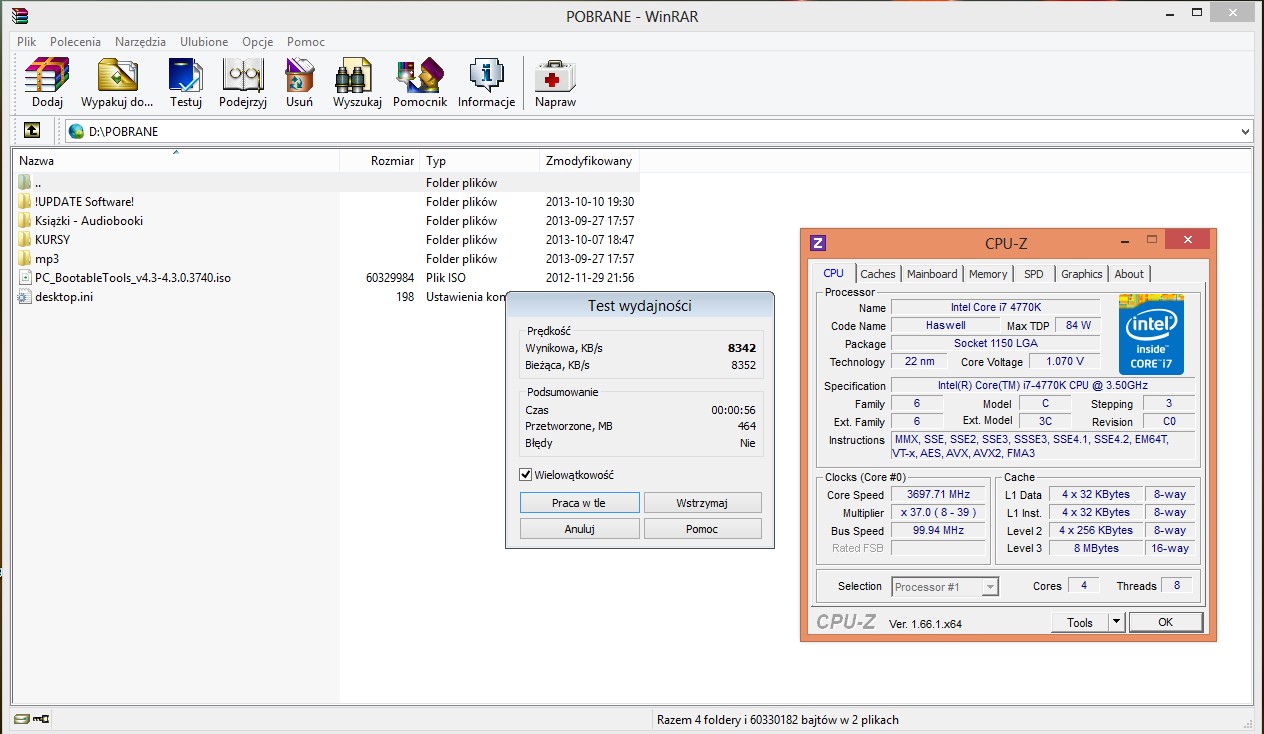Switch to the Mainboard tab in CPU-Z
Screen dimensions: 1264x734
tap(932, 274)
